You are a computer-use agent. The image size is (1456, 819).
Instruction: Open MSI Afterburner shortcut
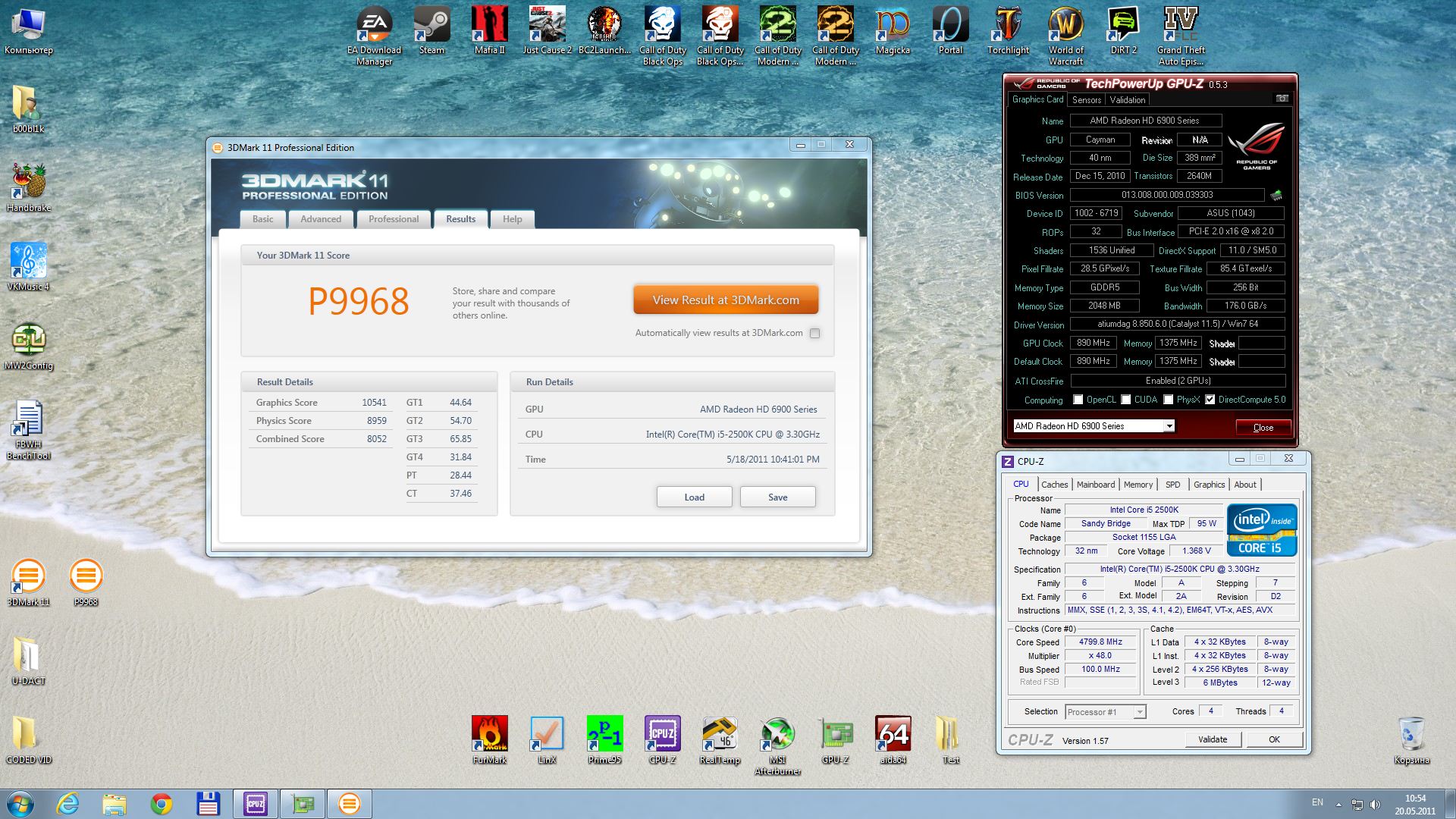pos(777,745)
